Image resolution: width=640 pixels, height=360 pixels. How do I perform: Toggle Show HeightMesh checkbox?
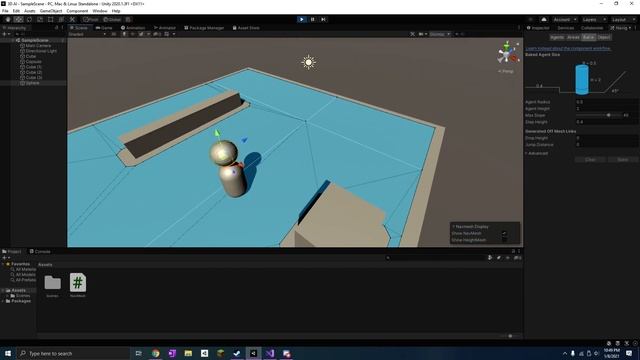pos(504,240)
